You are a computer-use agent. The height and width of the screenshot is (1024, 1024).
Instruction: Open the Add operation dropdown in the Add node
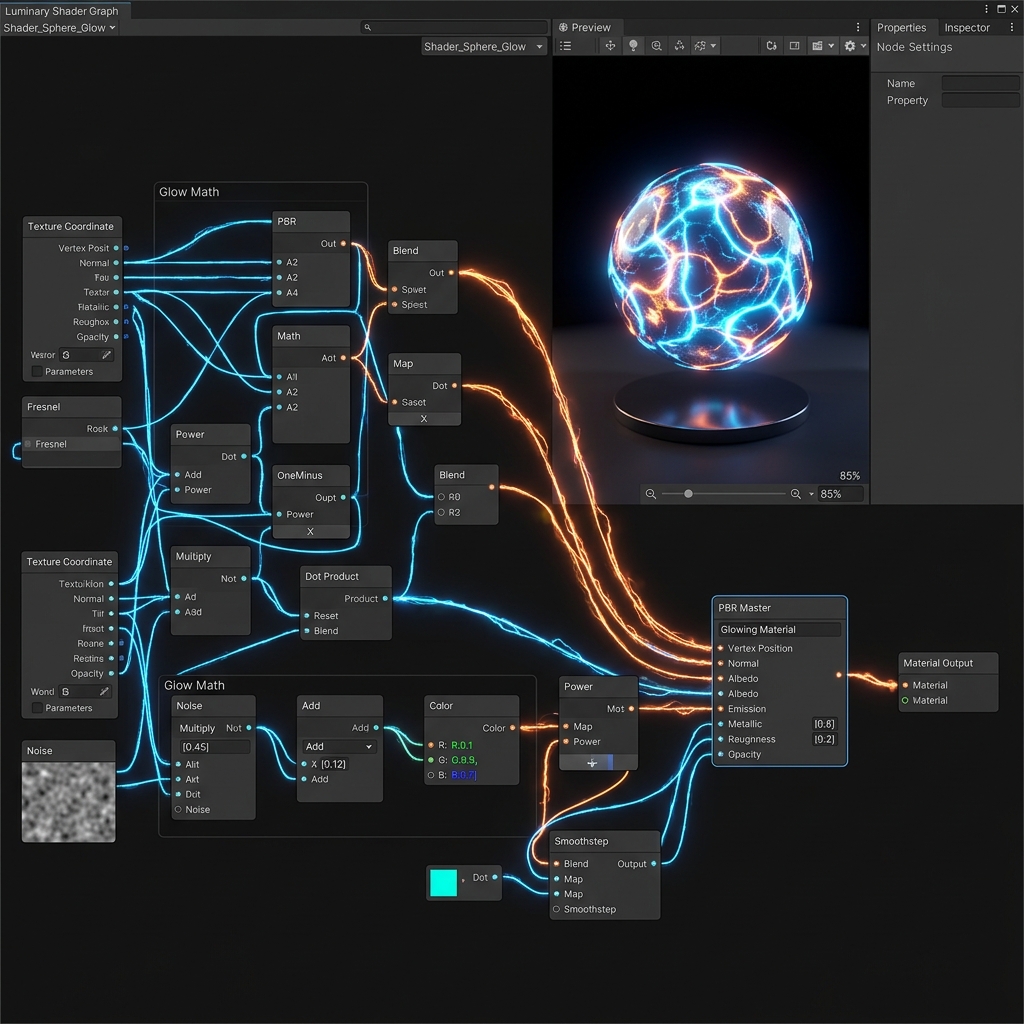[338, 746]
